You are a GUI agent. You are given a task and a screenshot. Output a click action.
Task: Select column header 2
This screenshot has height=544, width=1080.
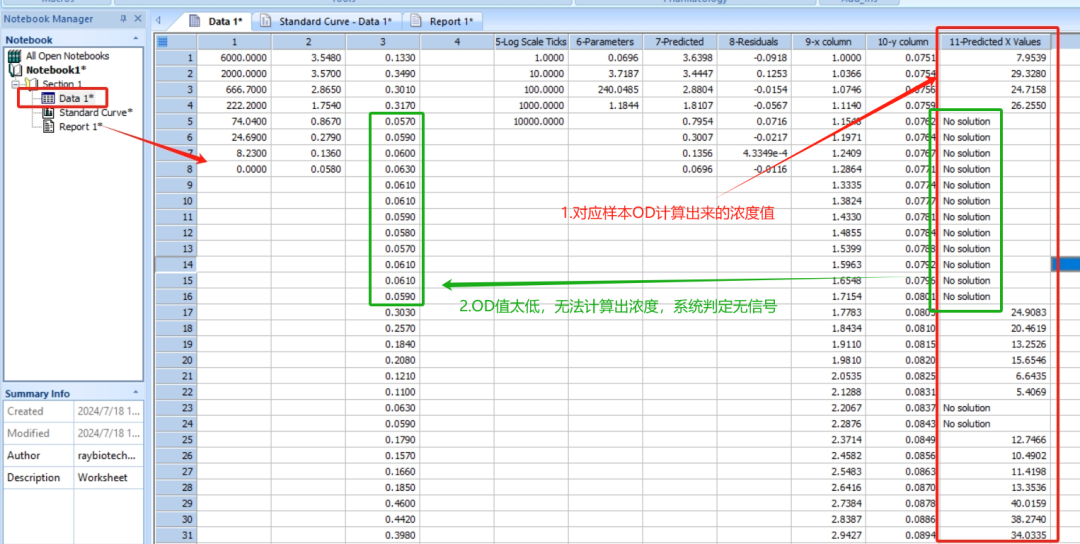tap(309, 42)
